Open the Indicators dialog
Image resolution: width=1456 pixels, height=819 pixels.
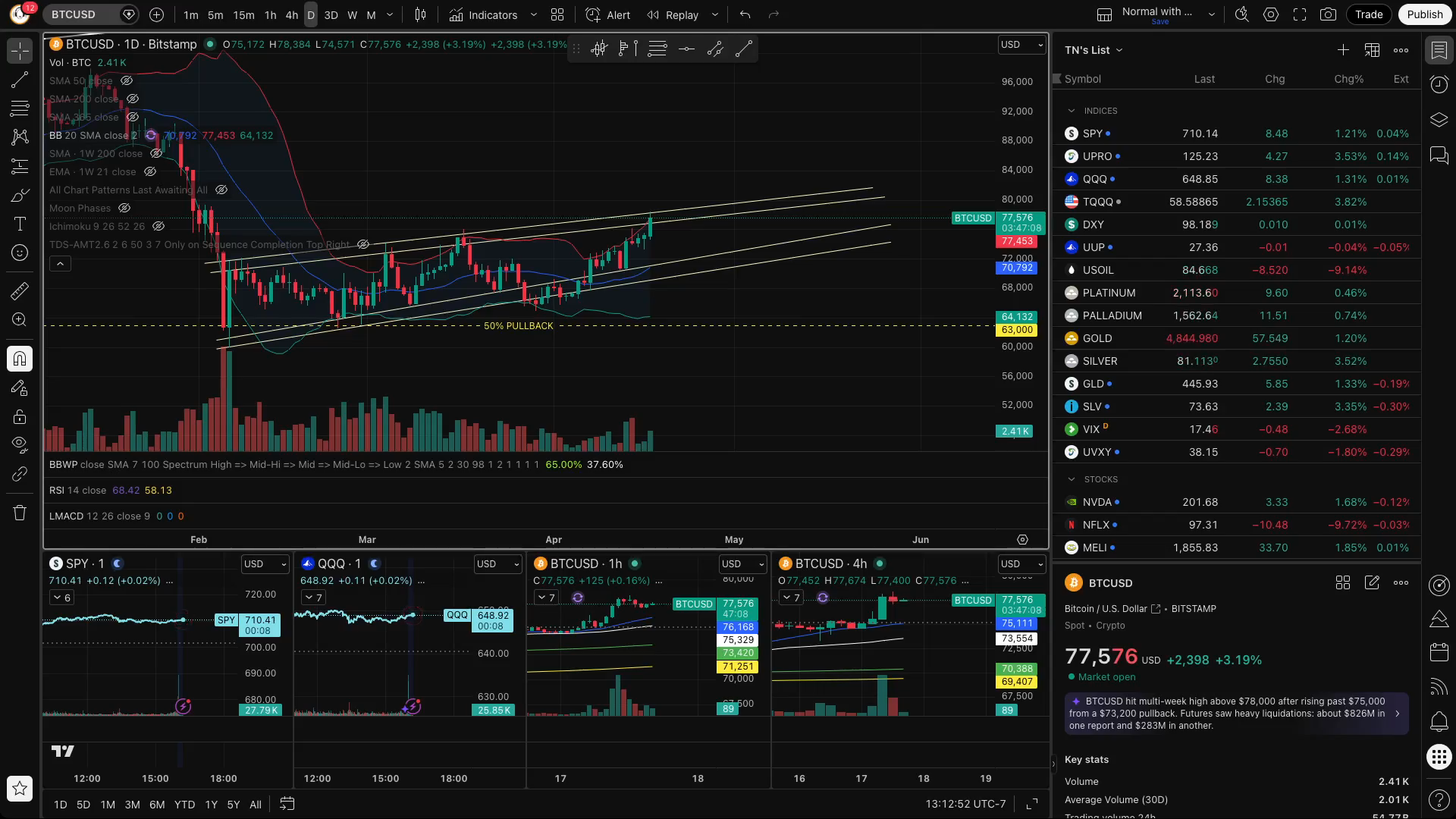[483, 14]
